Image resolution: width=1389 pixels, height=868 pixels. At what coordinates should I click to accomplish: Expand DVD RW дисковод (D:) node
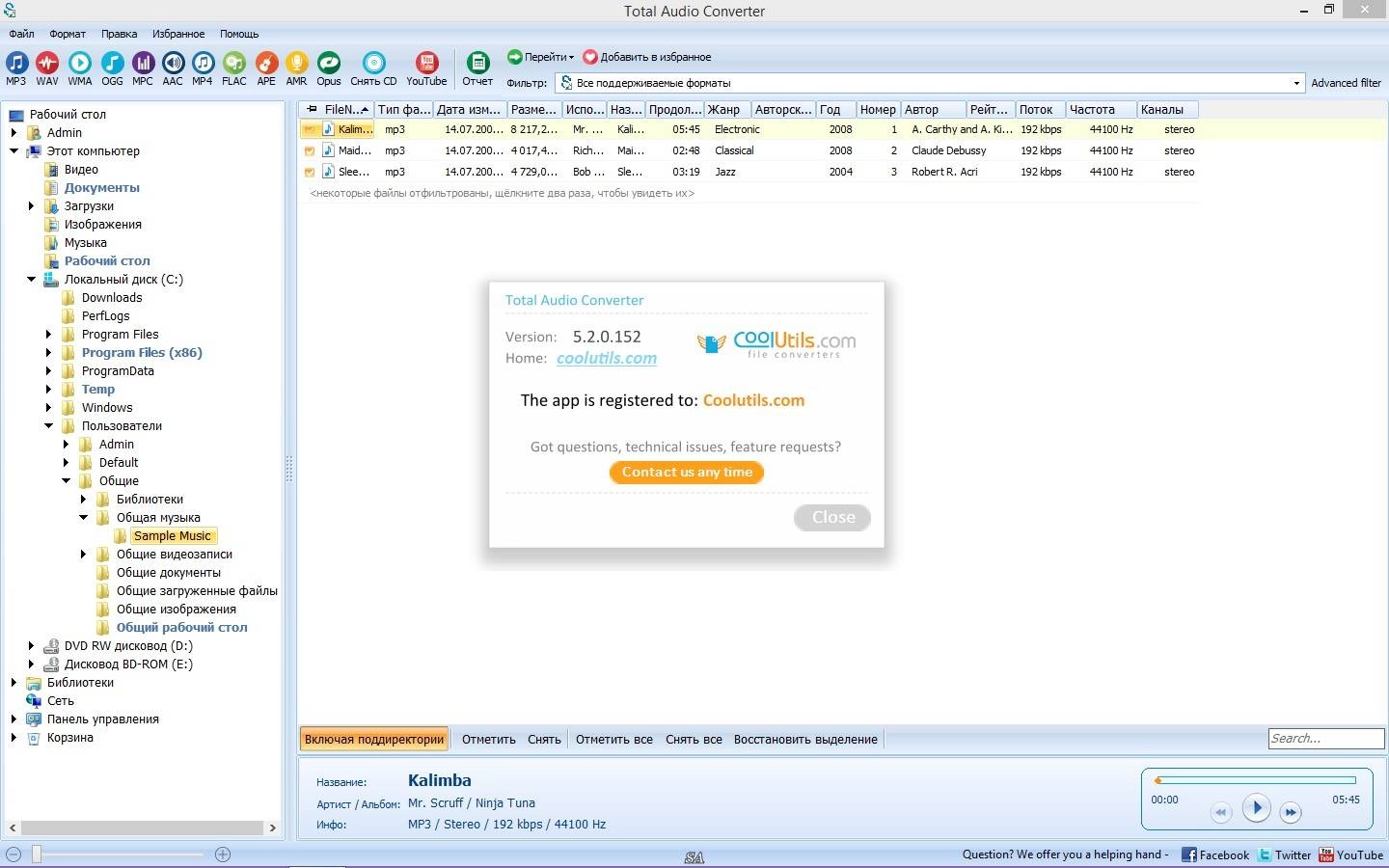(31, 646)
